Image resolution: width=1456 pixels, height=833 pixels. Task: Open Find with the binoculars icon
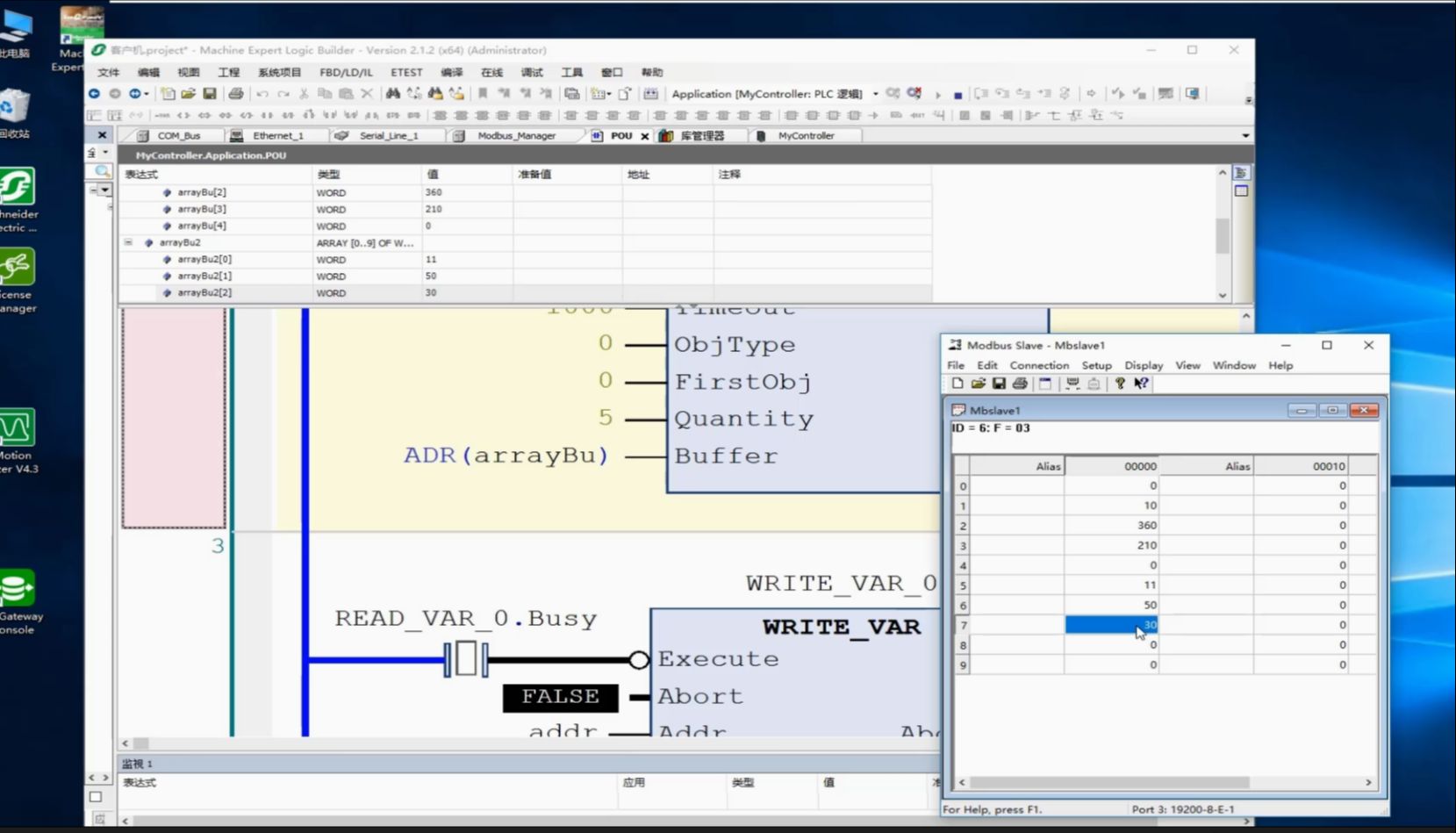pyautogui.click(x=392, y=93)
